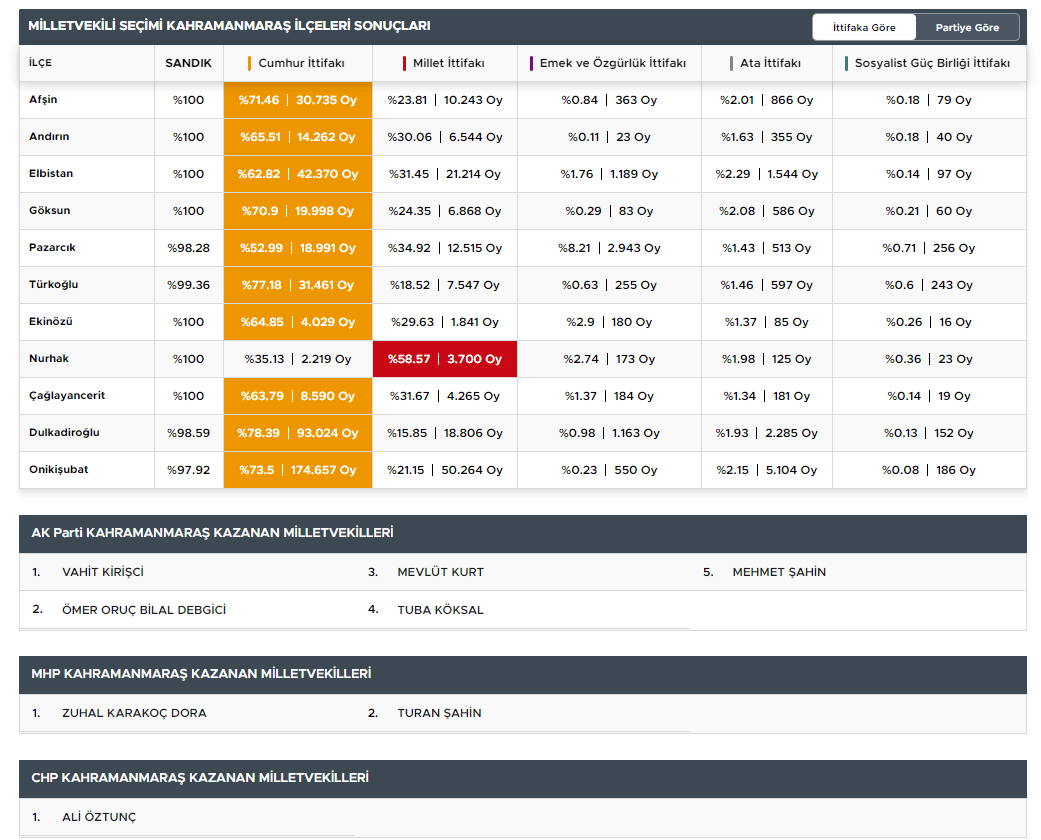Click the Onikişubat district name

58,469
